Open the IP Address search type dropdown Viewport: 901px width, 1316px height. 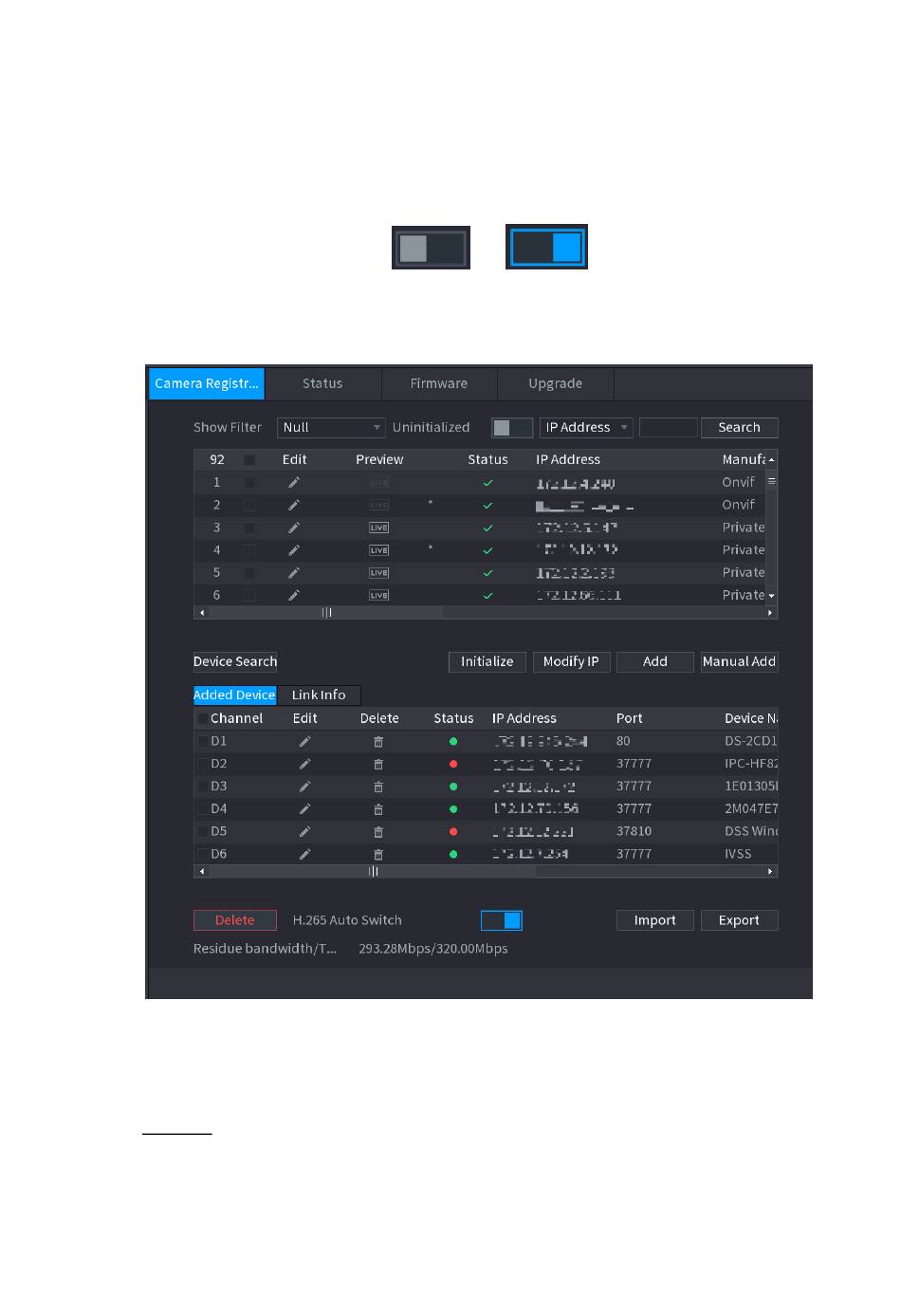[x=586, y=428]
